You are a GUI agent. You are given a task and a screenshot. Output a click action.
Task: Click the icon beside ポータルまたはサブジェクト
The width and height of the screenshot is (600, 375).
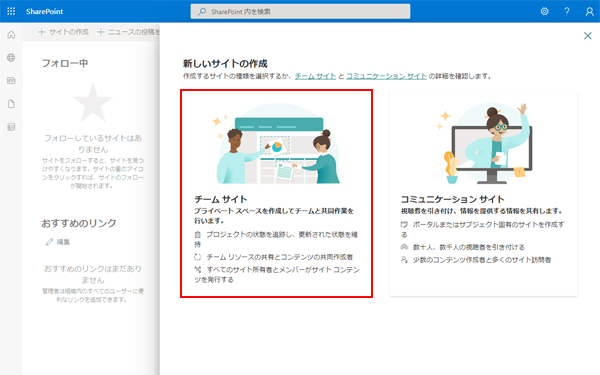pyautogui.click(x=404, y=225)
